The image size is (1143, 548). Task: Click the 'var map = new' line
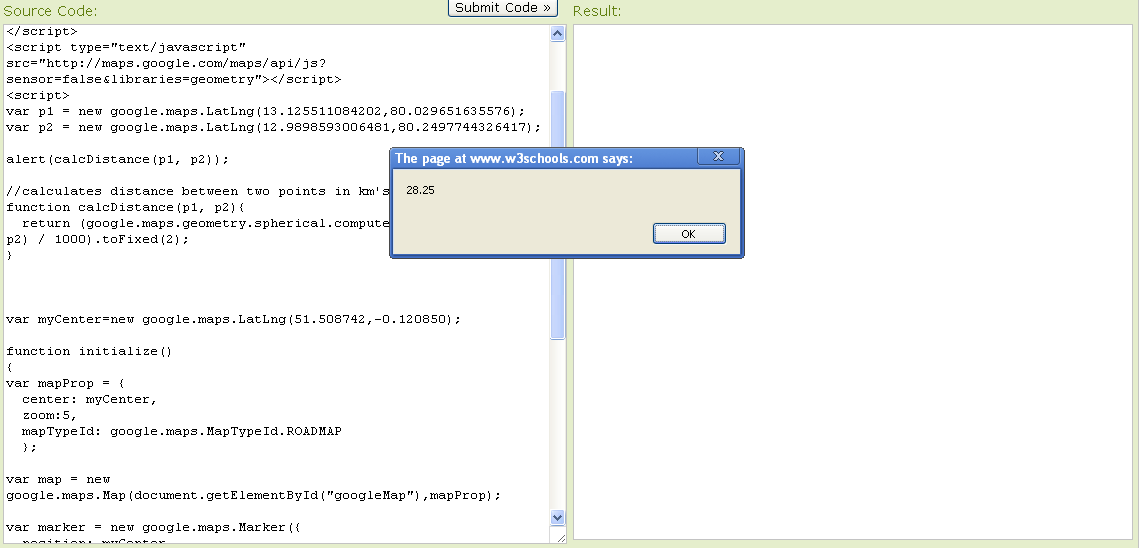tap(58, 480)
